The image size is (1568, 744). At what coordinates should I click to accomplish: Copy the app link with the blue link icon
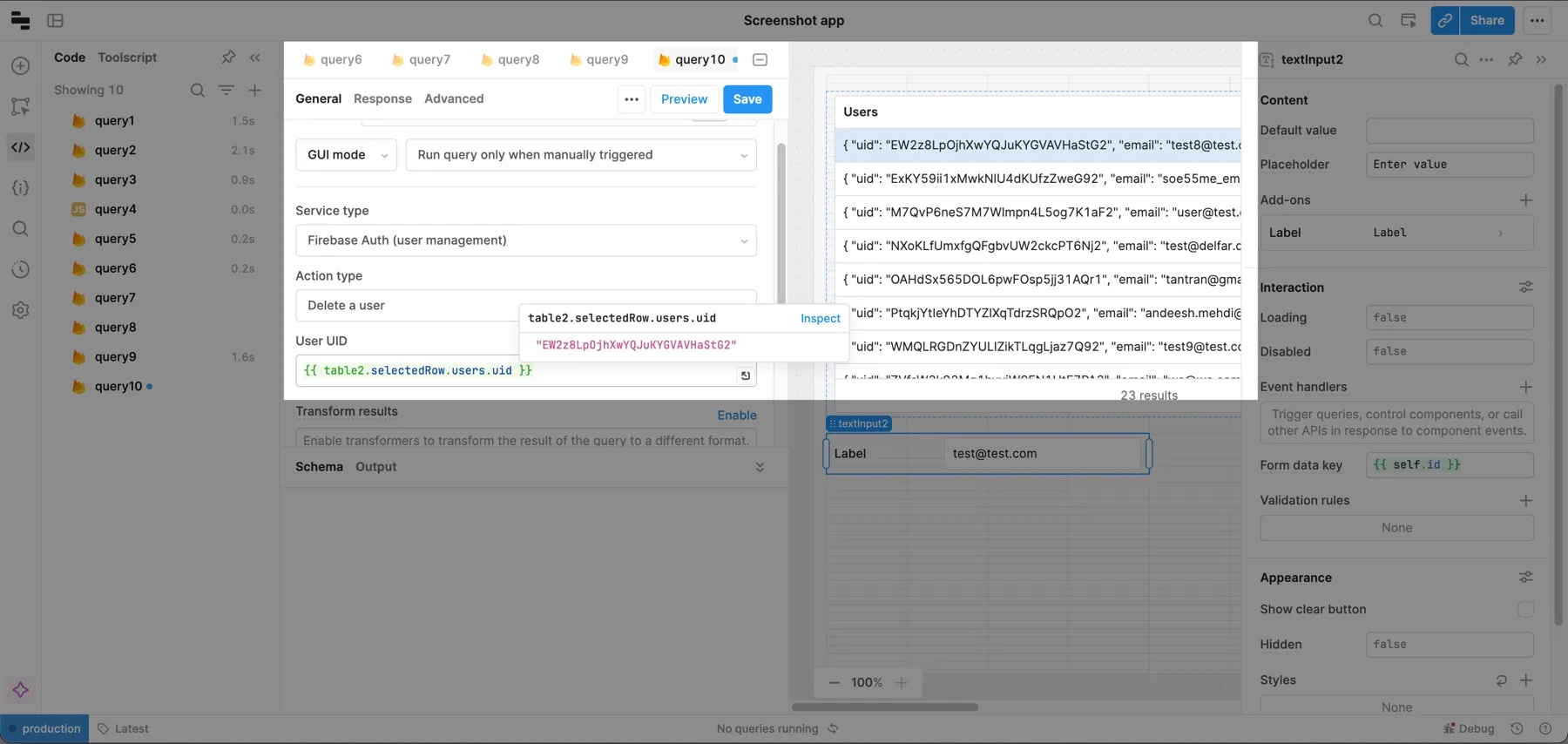pos(1445,20)
